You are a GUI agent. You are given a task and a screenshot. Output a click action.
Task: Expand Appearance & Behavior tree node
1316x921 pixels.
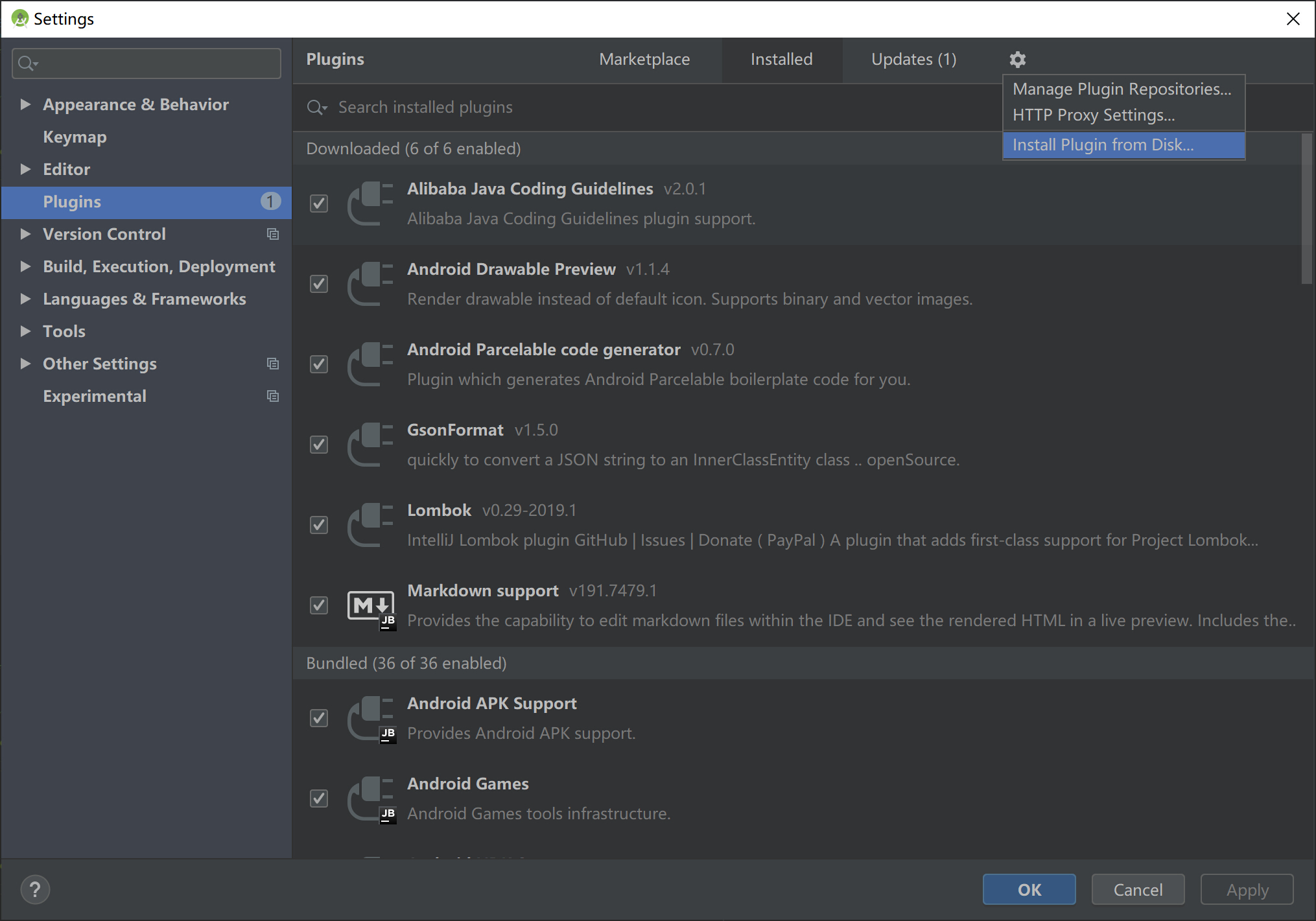[25, 104]
